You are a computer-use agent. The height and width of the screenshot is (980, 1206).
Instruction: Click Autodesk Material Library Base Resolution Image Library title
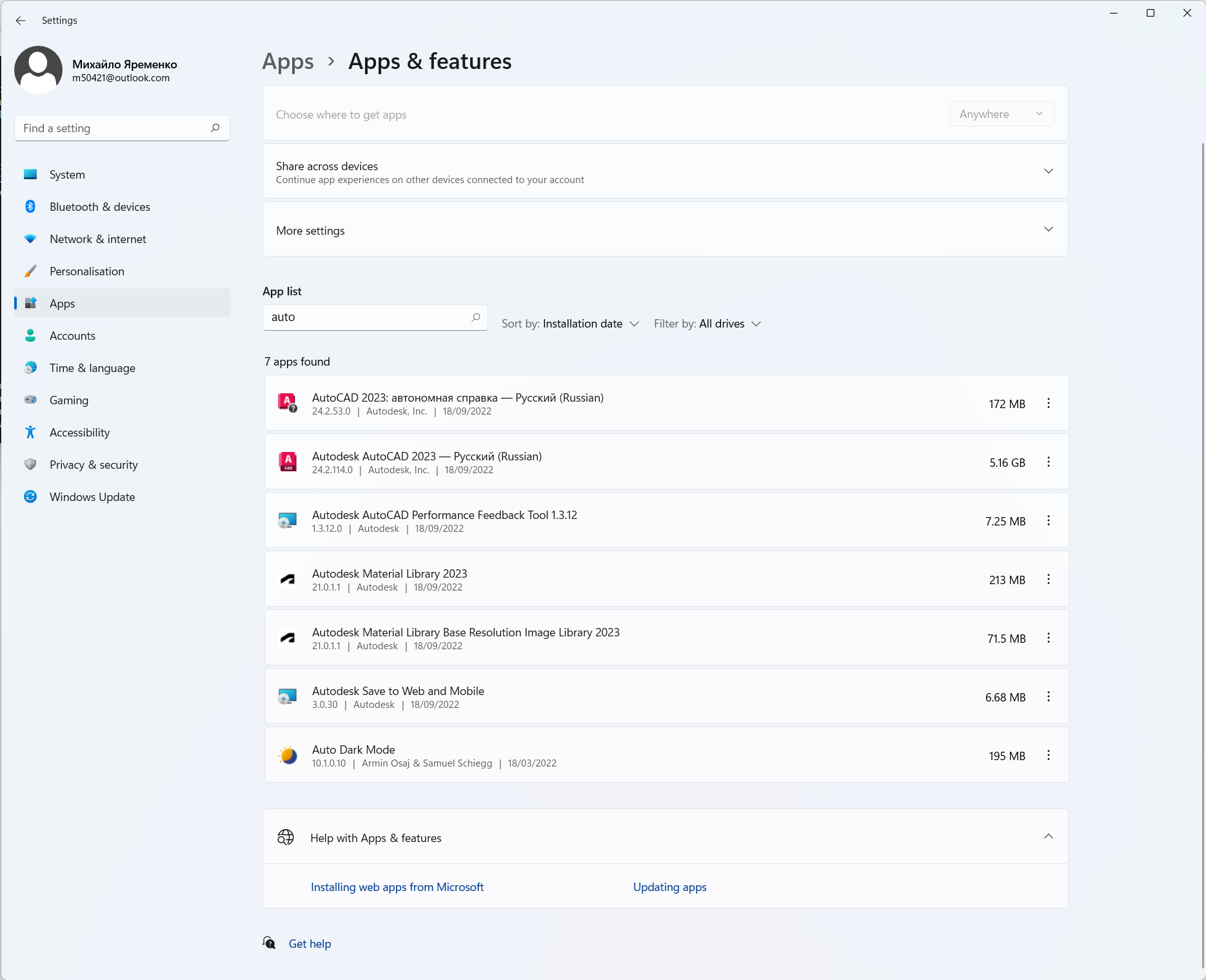click(x=466, y=632)
